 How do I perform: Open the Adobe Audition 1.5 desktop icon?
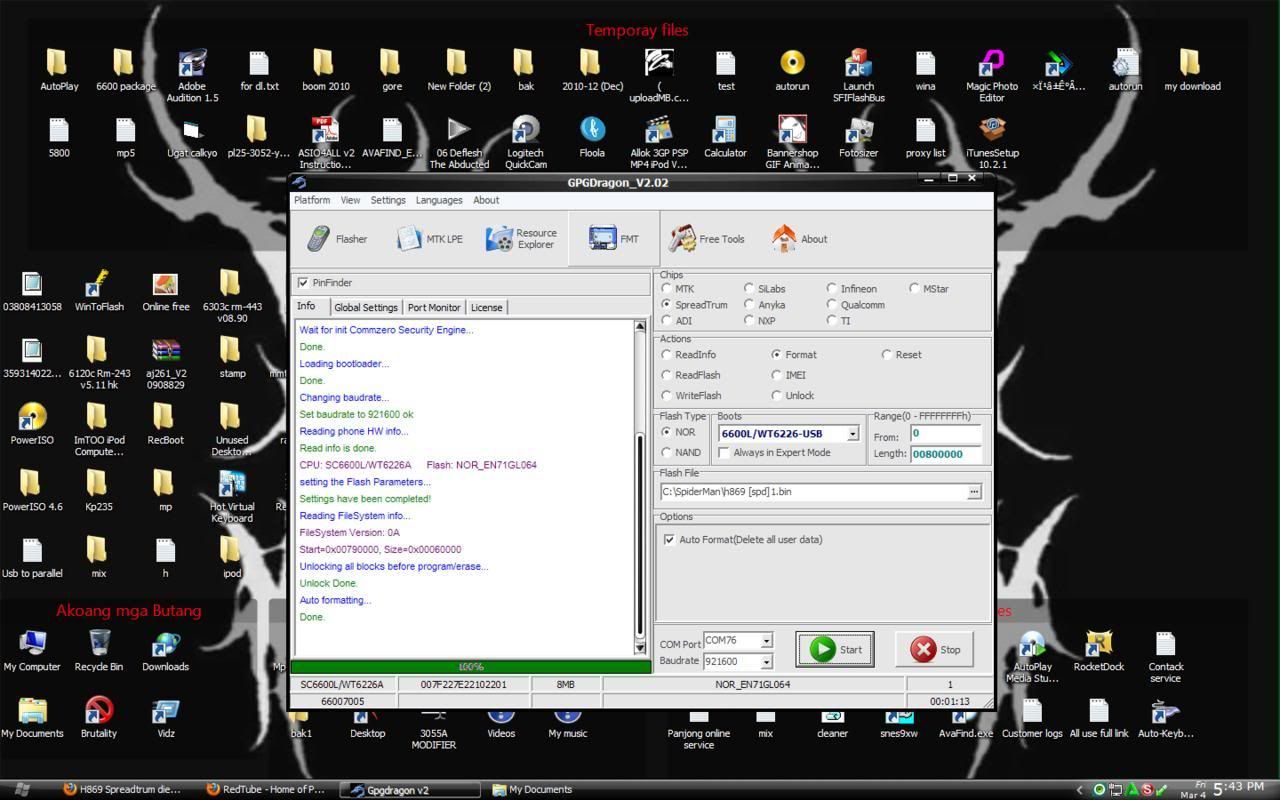pyautogui.click(x=192, y=76)
